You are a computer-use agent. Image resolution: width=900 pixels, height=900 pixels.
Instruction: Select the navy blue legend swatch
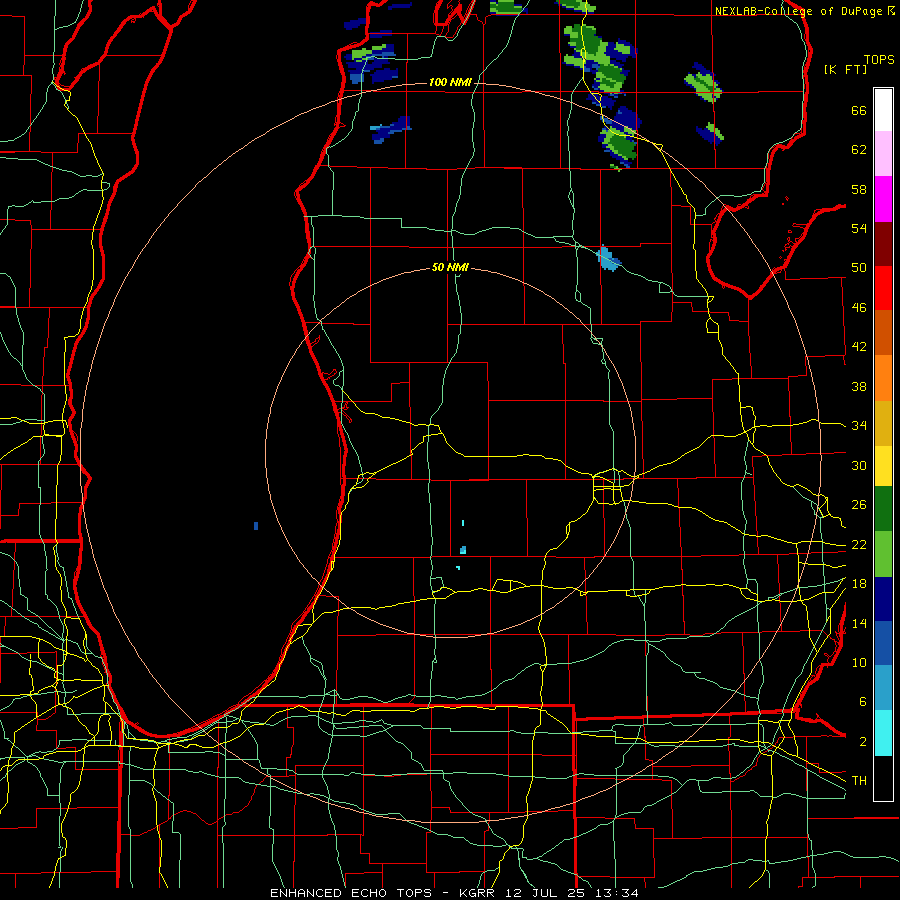pyautogui.click(x=883, y=599)
